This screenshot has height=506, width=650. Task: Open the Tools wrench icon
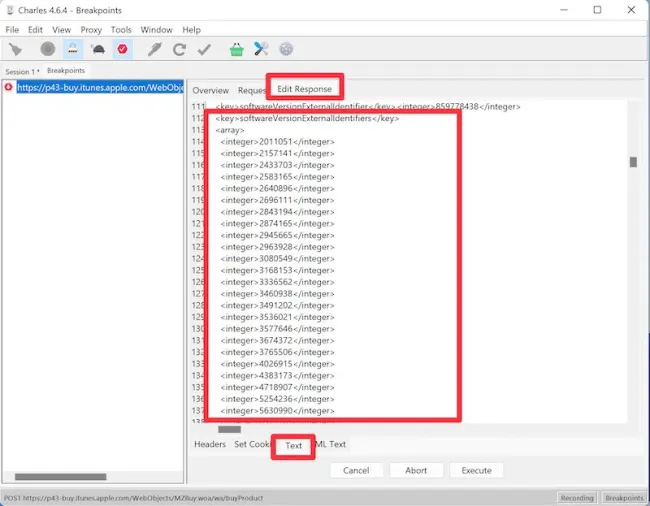click(x=261, y=49)
